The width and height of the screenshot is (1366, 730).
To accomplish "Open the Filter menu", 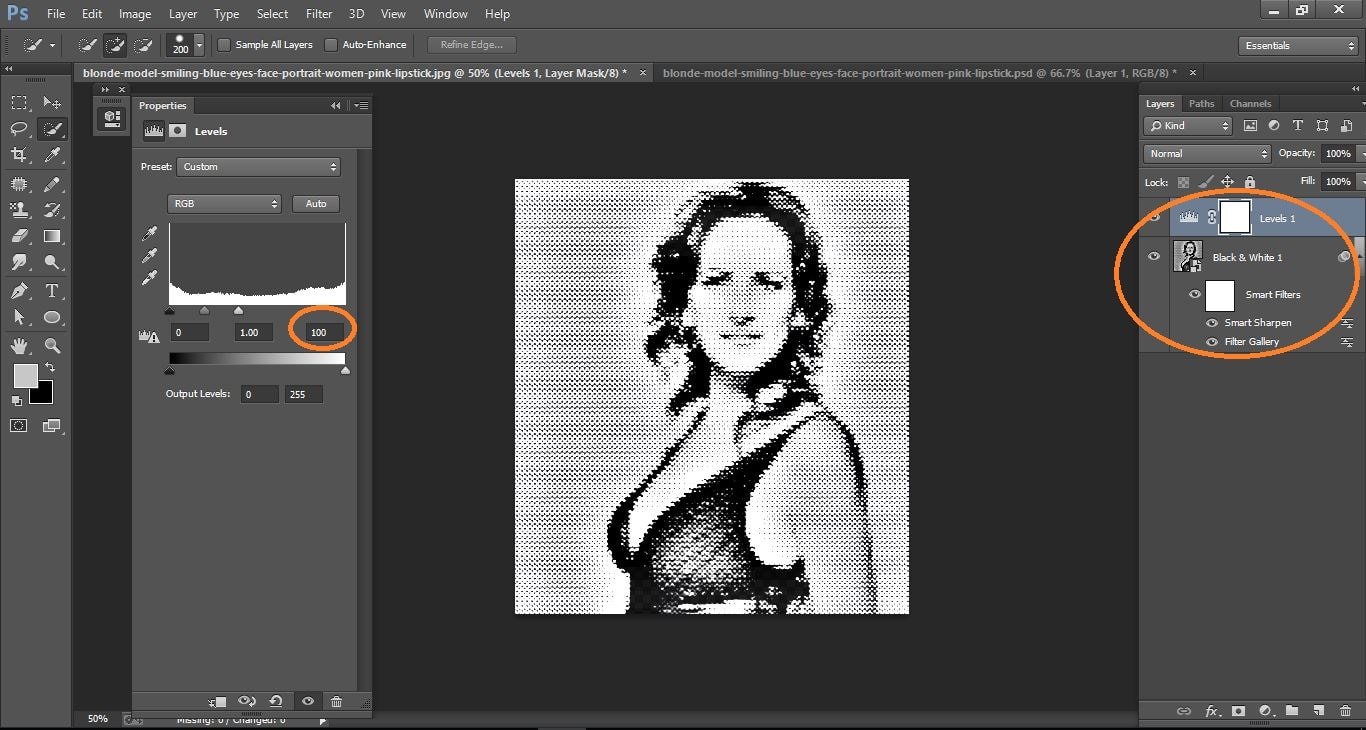I will [319, 13].
